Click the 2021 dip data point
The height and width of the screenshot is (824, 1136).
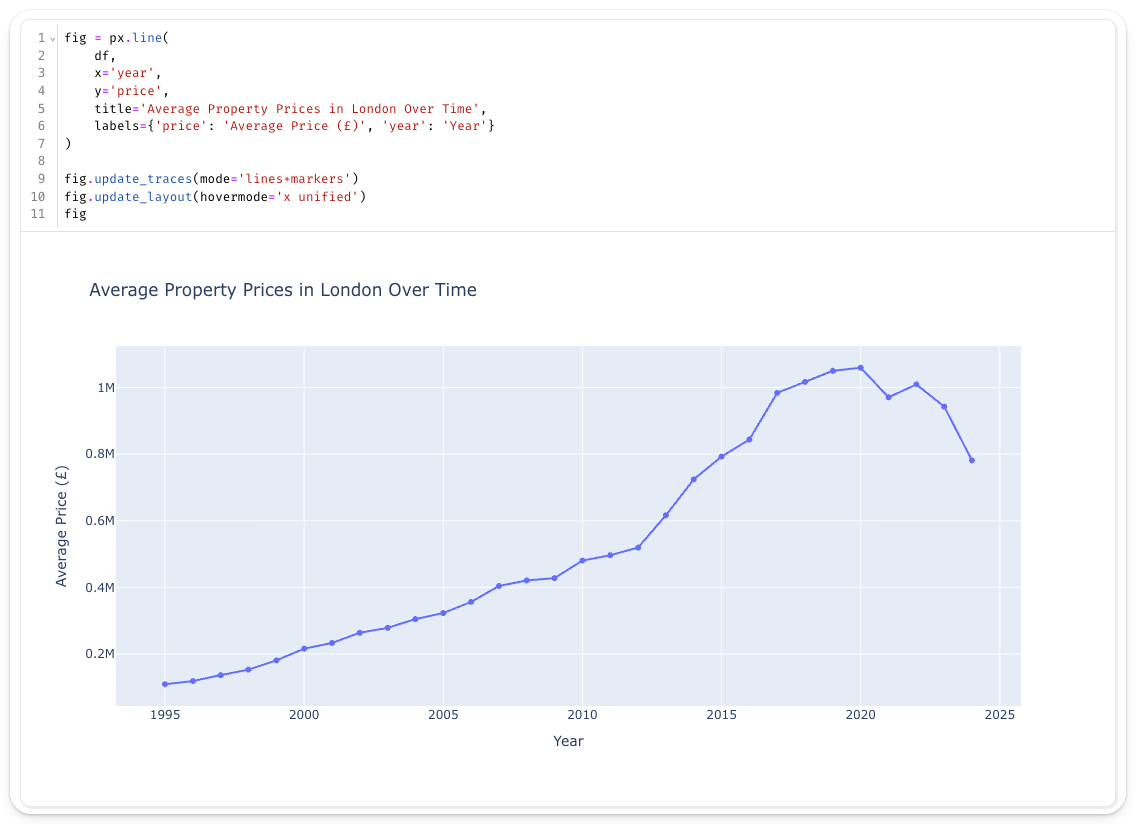coord(888,397)
